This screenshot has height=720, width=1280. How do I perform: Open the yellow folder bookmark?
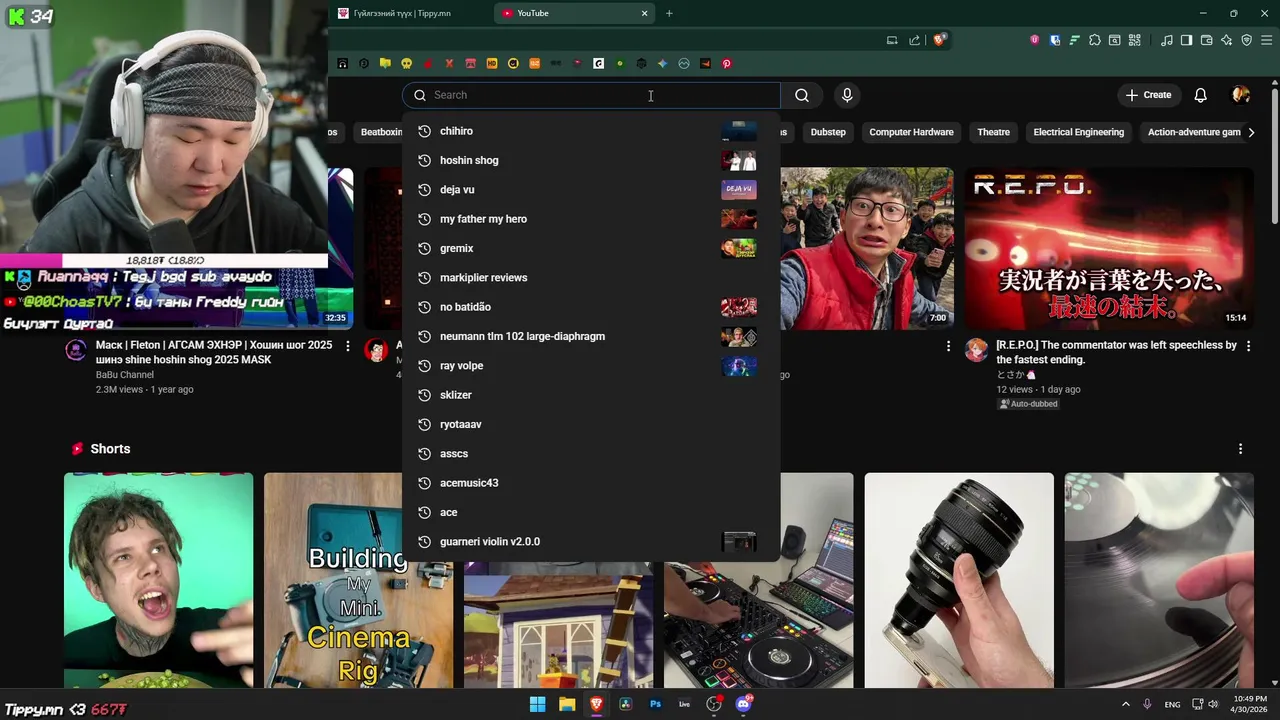[385, 63]
